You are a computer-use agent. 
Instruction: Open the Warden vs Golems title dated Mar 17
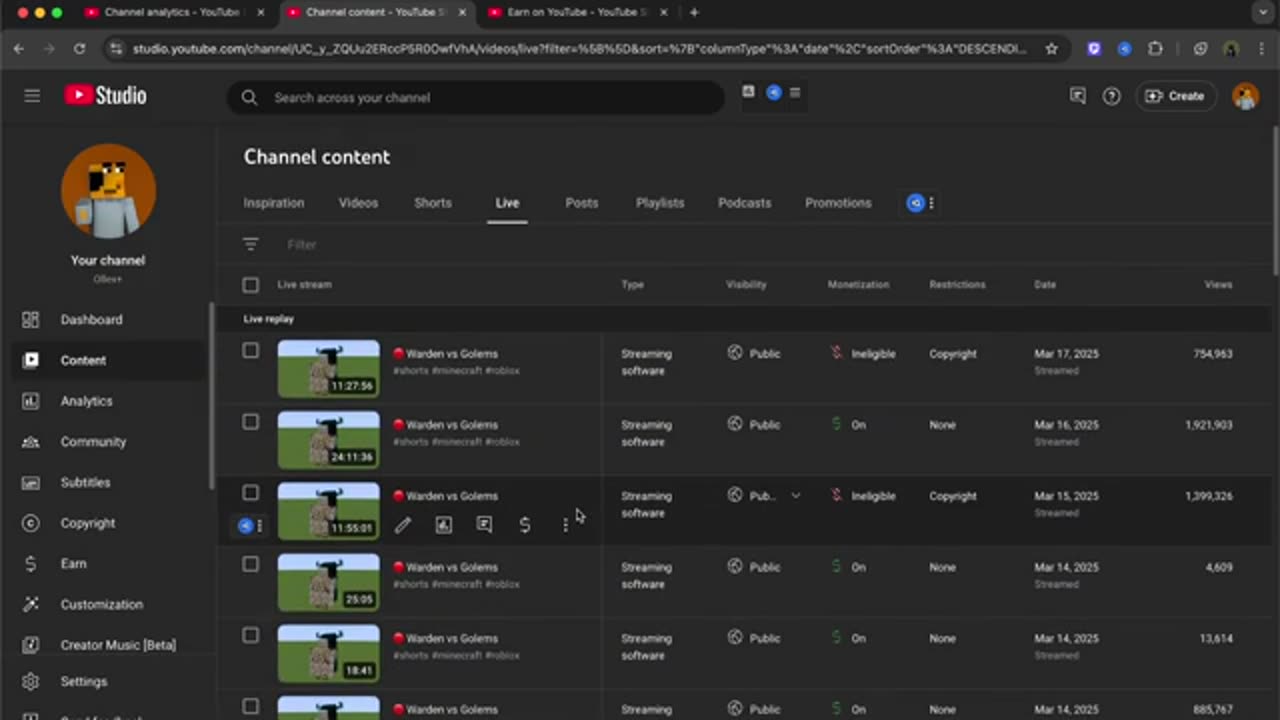point(452,354)
